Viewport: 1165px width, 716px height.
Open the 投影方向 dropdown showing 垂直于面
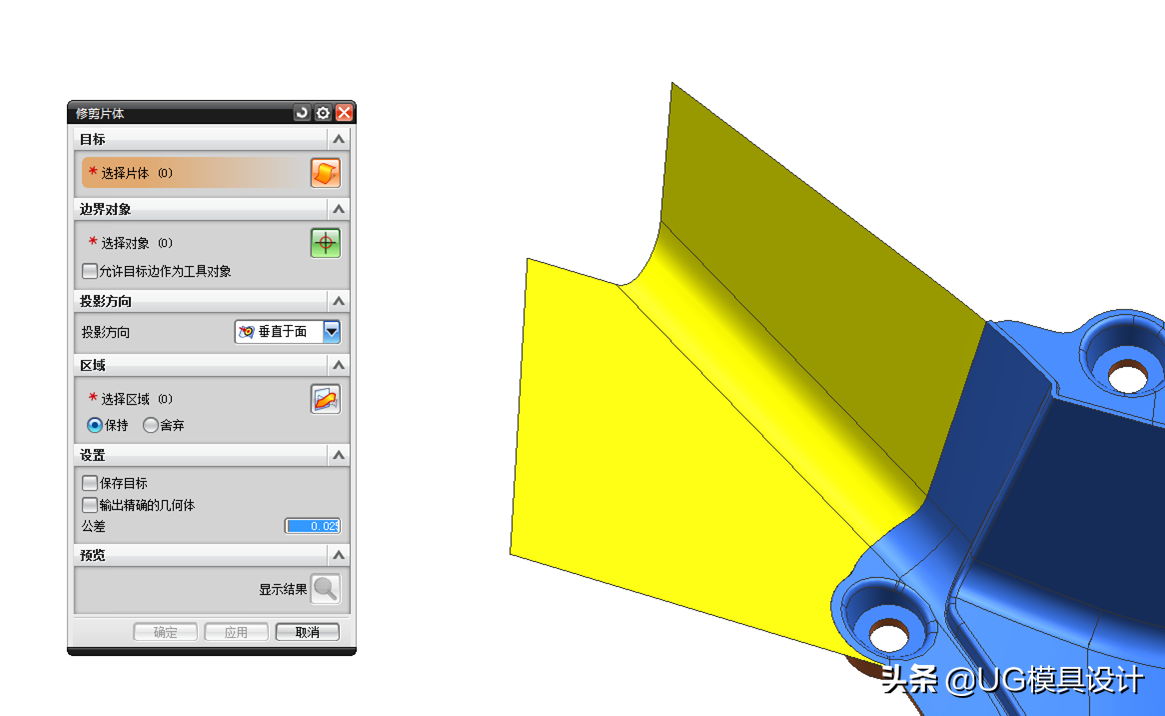(331, 331)
